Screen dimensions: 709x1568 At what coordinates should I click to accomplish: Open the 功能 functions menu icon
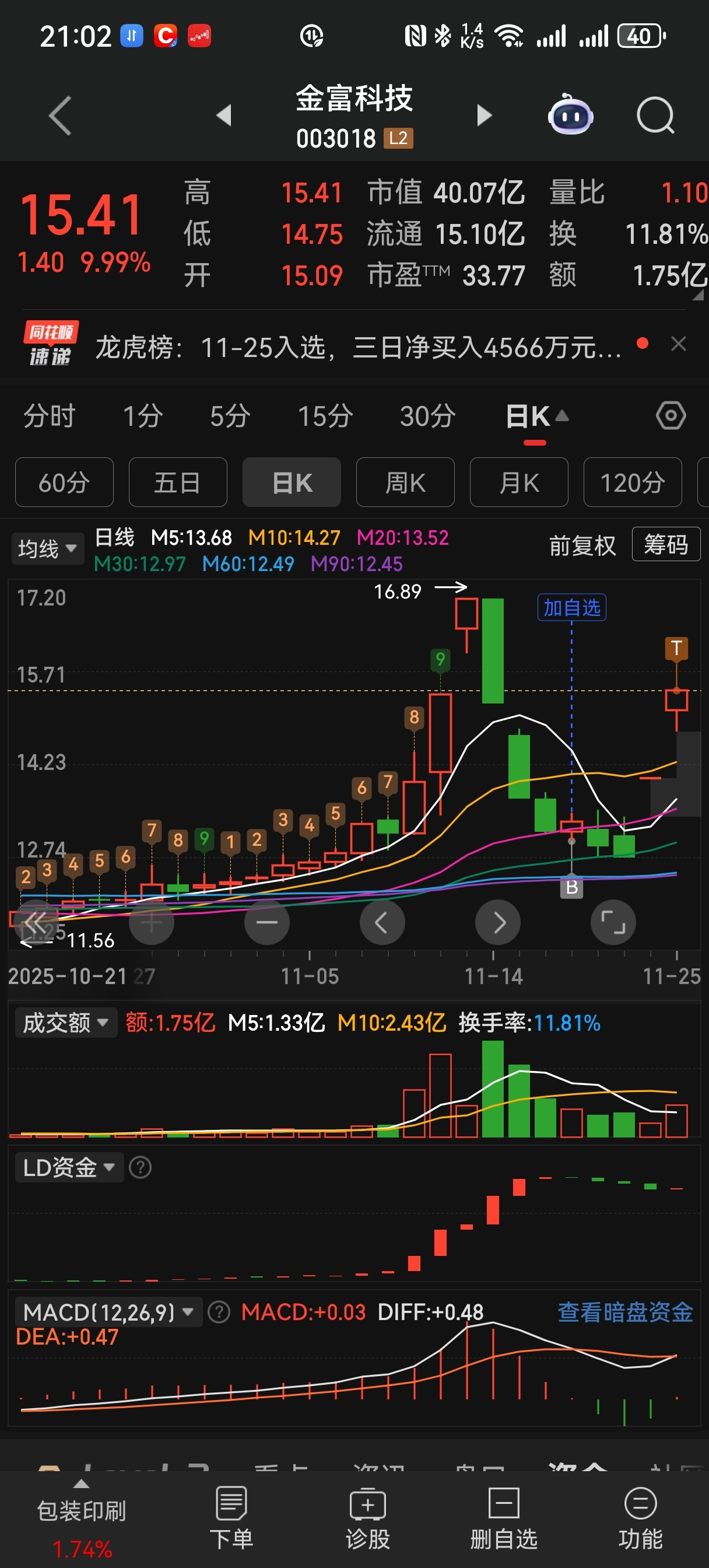click(640, 1520)
